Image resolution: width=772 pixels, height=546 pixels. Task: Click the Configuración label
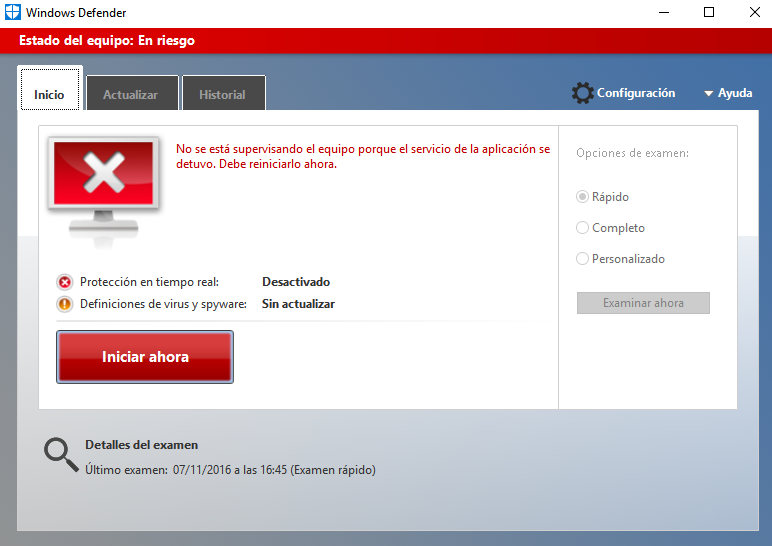point(636,93)
